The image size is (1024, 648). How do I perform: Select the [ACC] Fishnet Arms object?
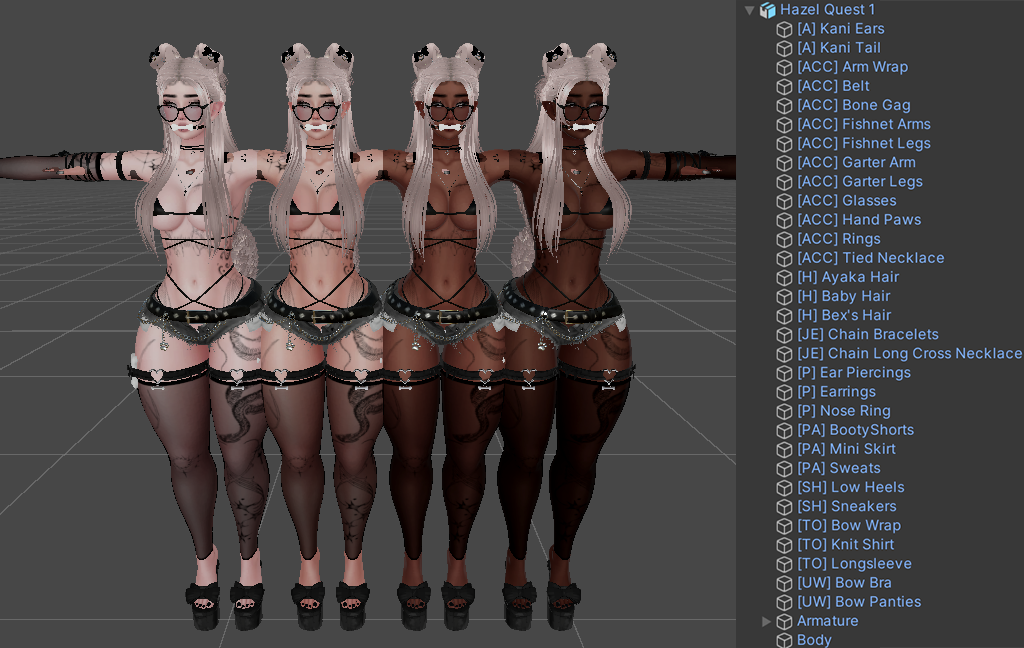pos(863,124)
